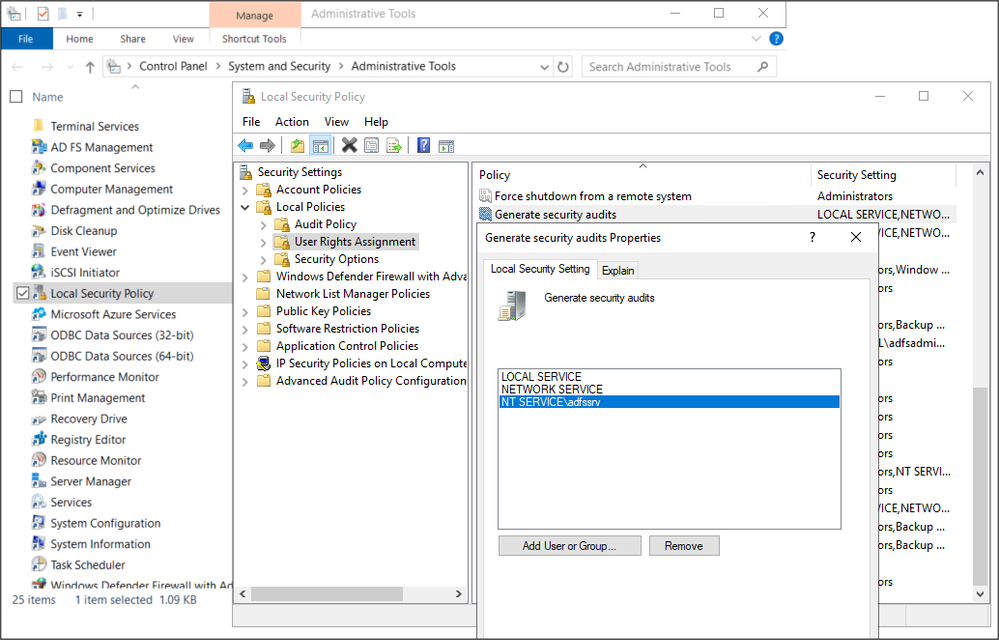Expand Application Control Policies node
This screenshot has height=640, width=999.
click(245, 346)
